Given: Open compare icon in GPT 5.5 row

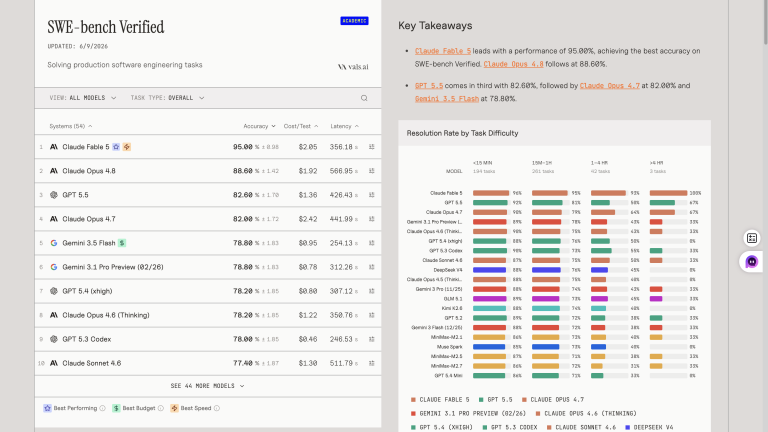Looking at the screenshot, I should [372, 195].
